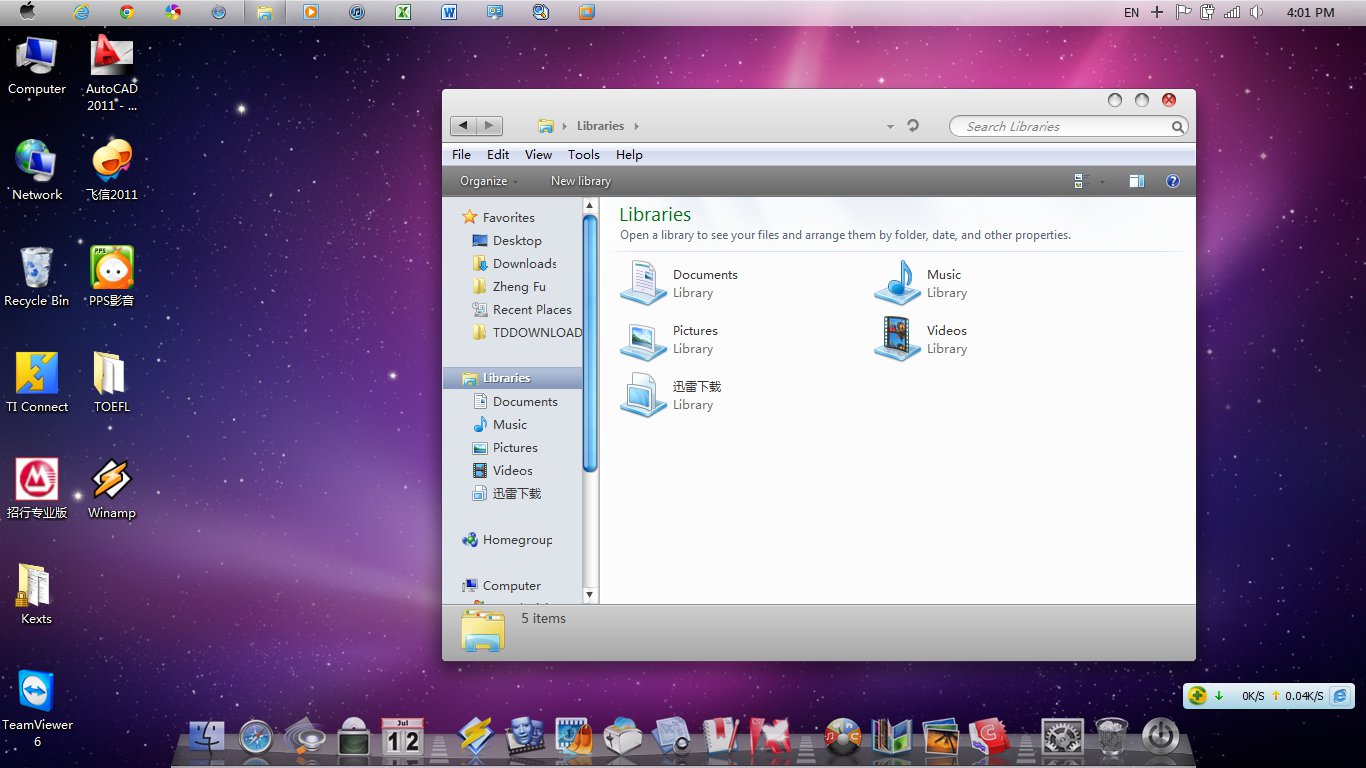Screen dimensions: 1366x768
Task: Select Downloads under Favorites
Action: (514, 263)
